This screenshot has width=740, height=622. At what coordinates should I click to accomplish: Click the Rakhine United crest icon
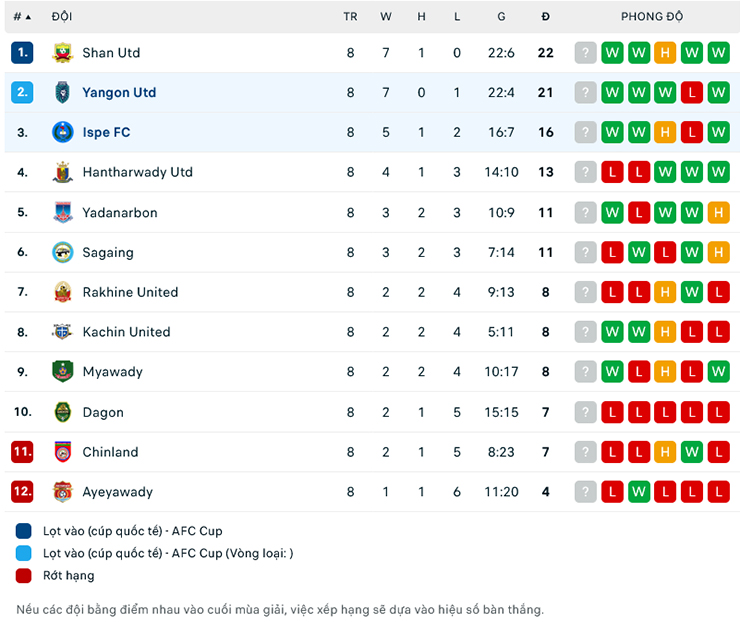point(63,292)
